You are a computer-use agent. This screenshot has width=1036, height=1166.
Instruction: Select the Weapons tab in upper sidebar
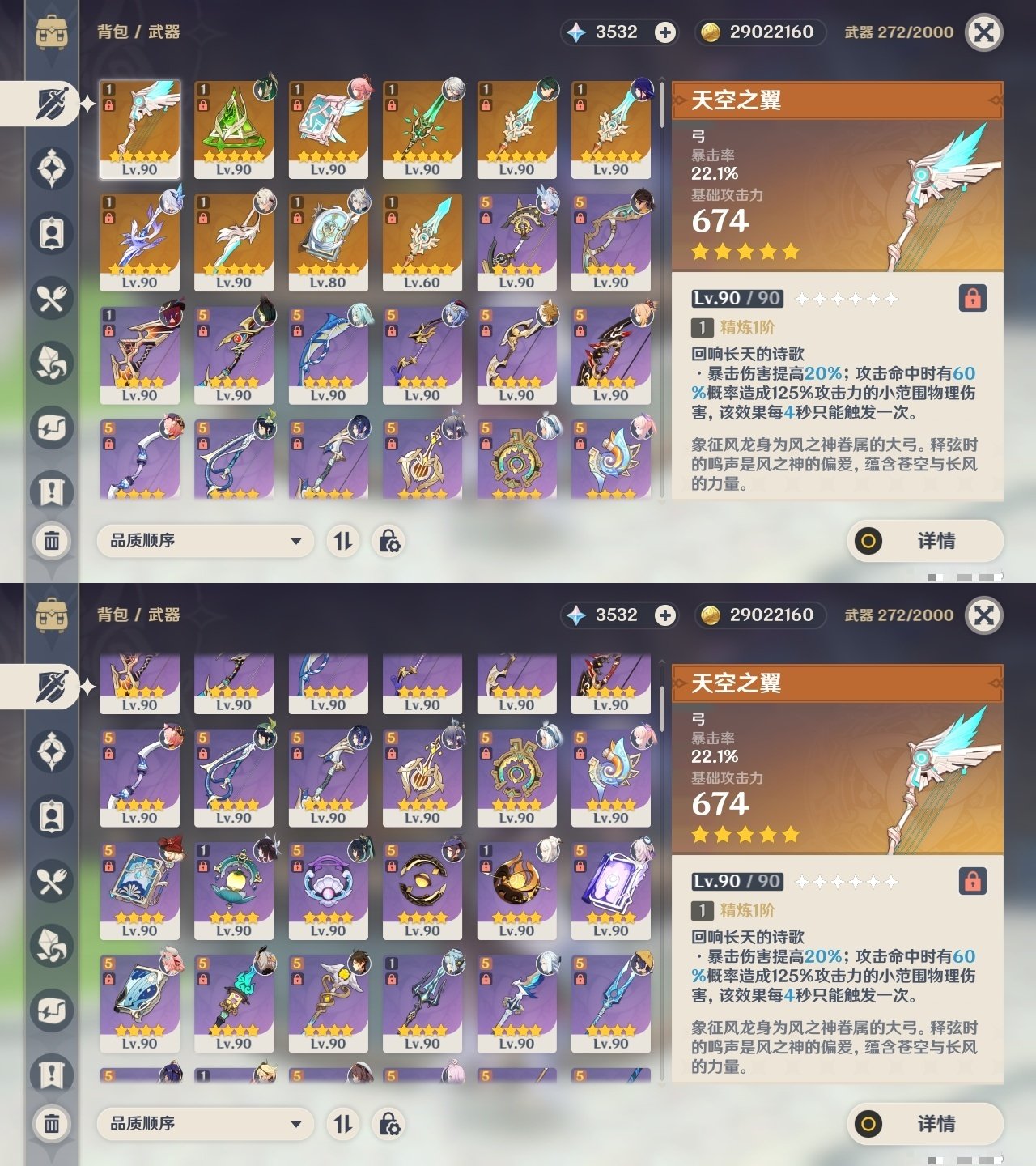50,104
